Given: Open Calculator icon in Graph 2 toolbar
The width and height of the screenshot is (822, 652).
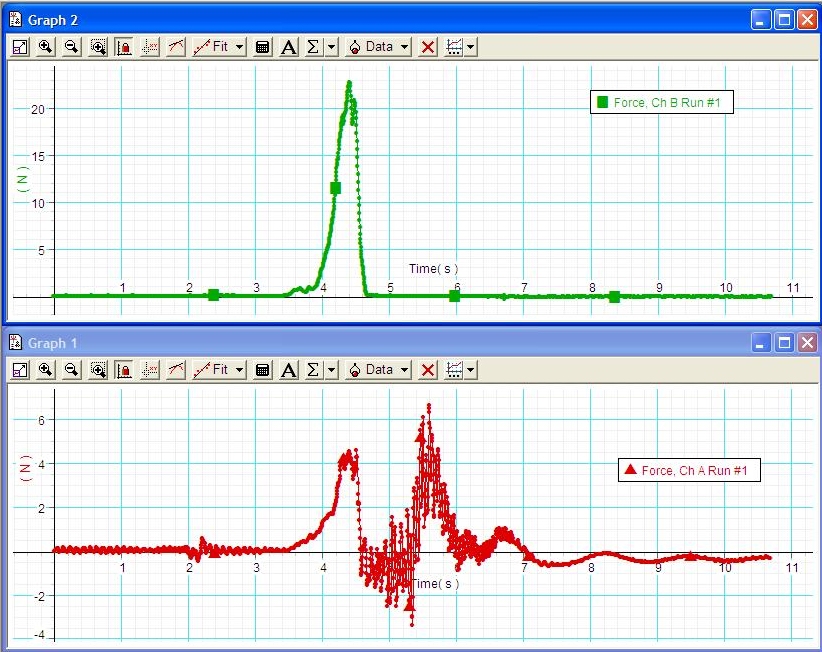Looking at the screenshot, I should (x=262, y=47).
